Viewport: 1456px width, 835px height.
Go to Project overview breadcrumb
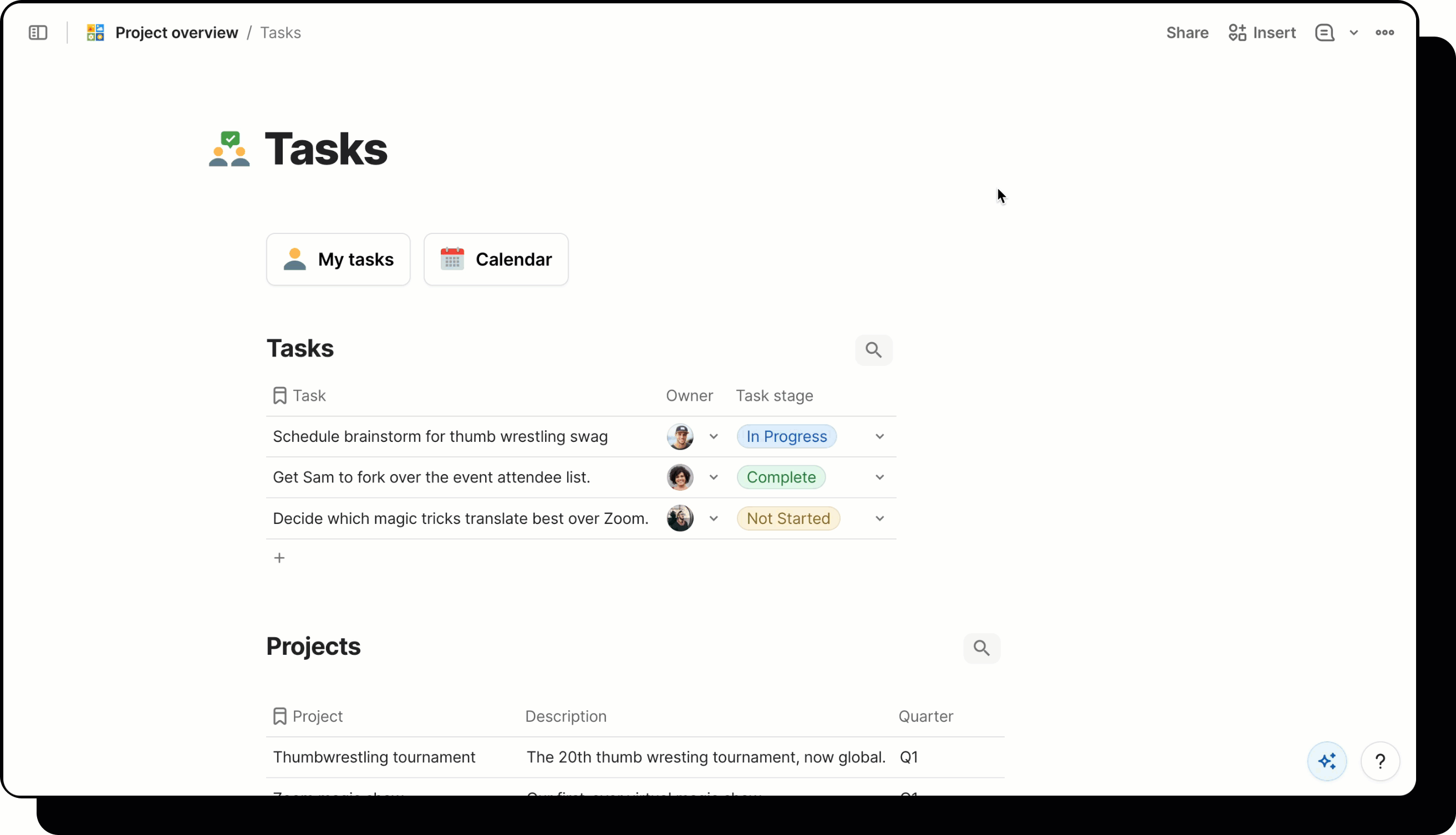[x=176, y=33]
